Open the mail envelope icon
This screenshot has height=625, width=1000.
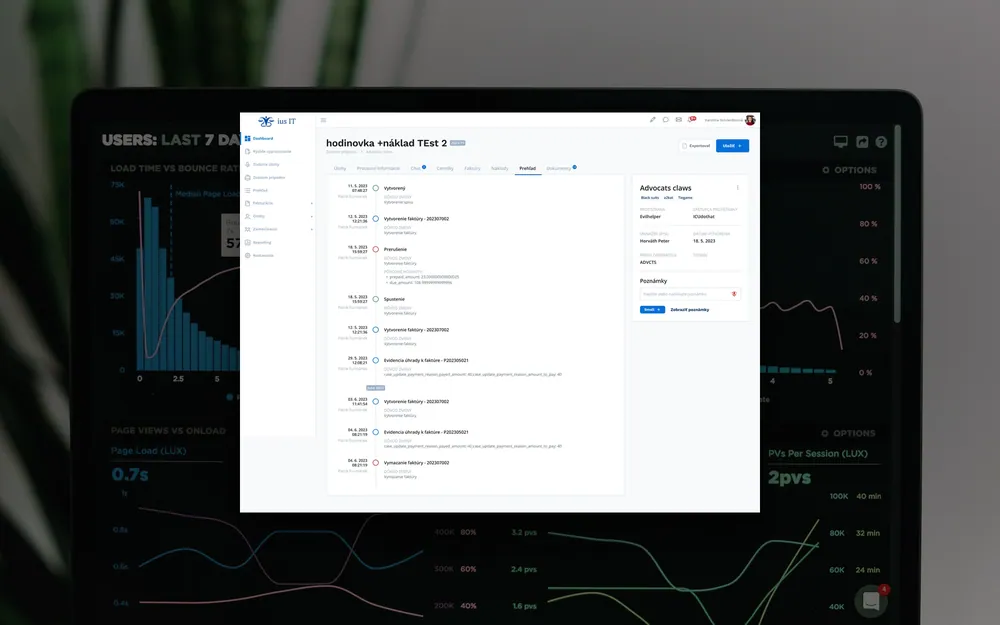[679, 119]
